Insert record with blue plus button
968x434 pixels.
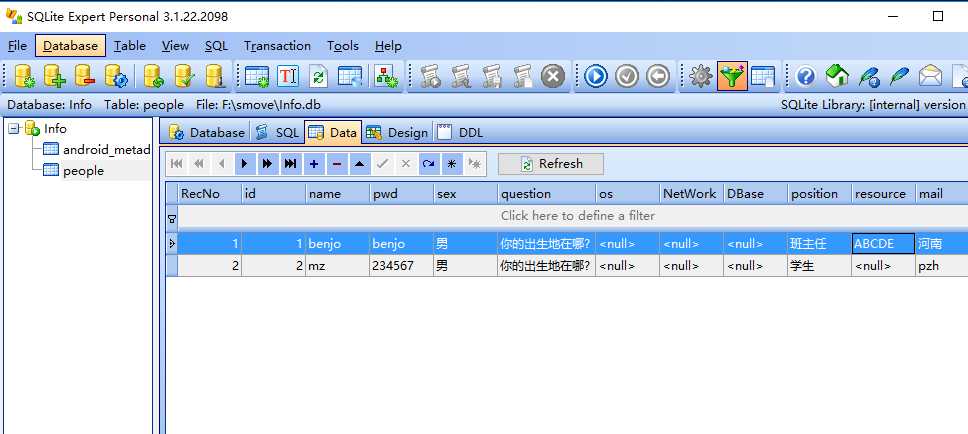314,164
